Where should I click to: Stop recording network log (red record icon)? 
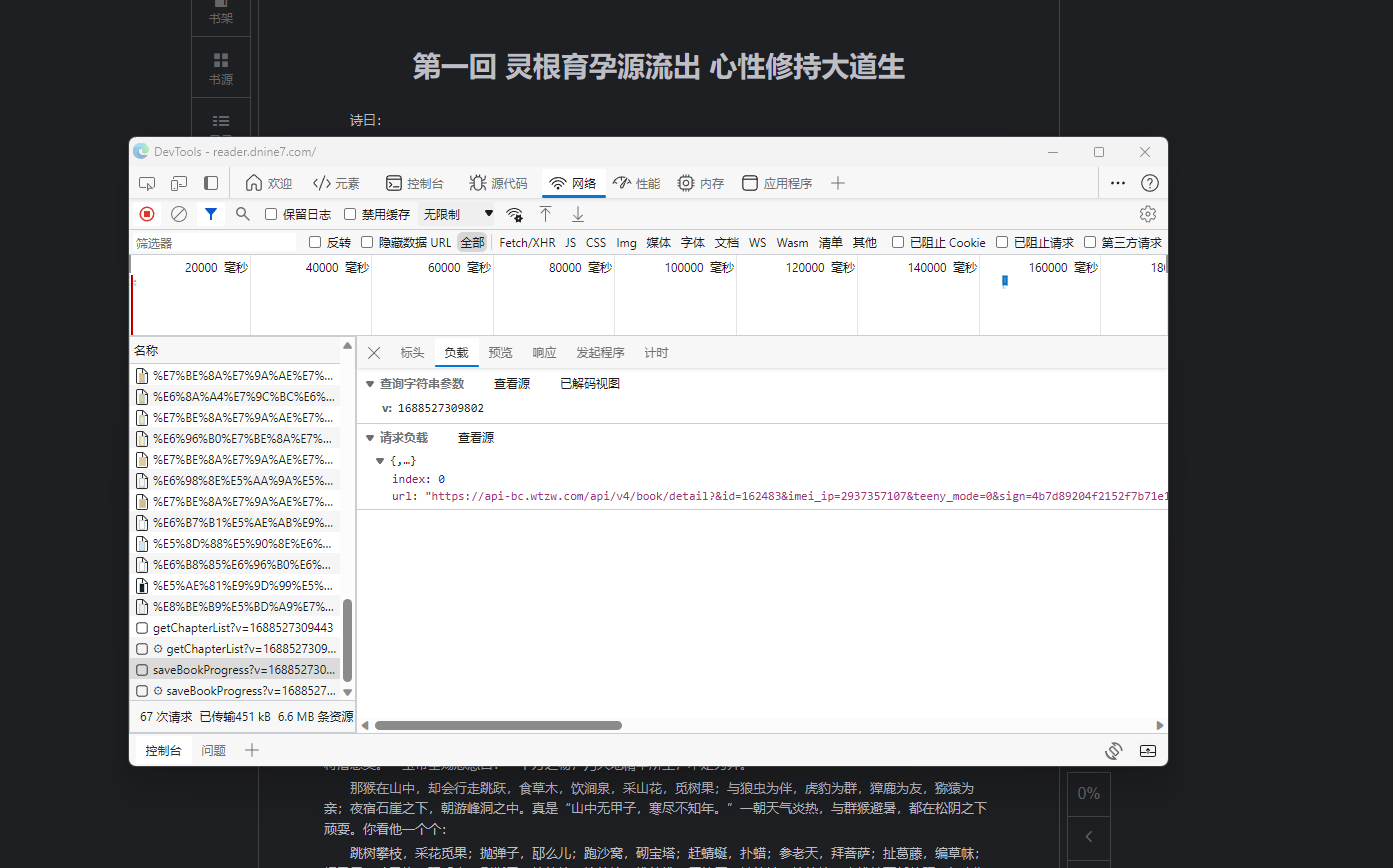point(147,213)
